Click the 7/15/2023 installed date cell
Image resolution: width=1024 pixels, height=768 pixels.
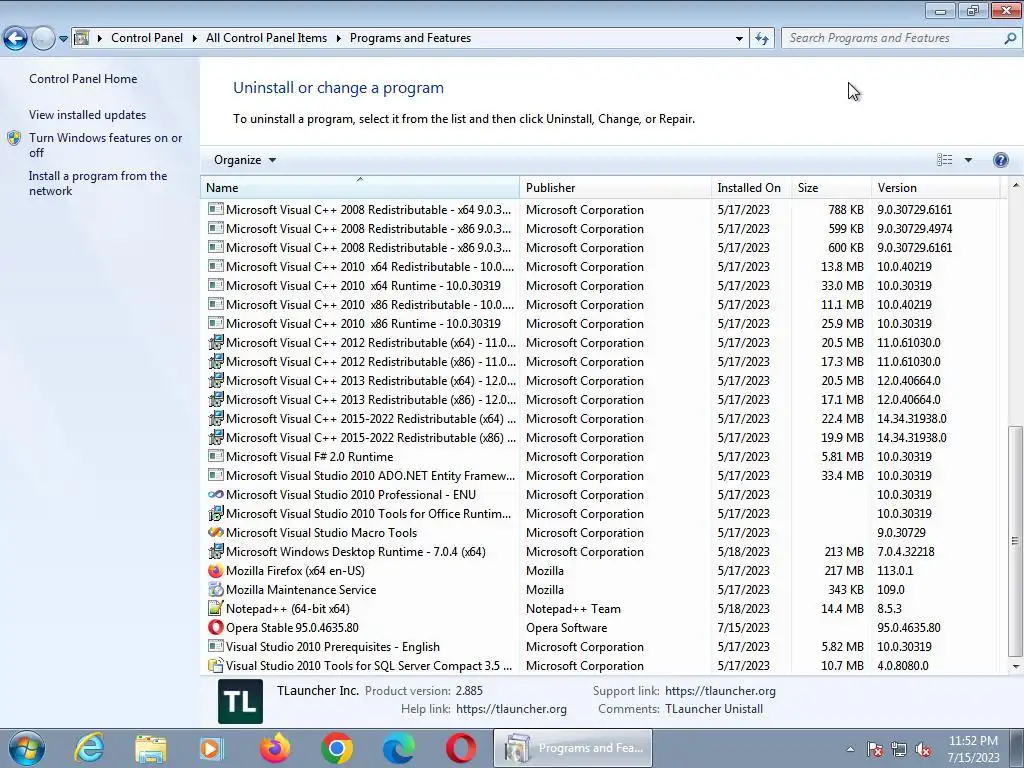743,628
